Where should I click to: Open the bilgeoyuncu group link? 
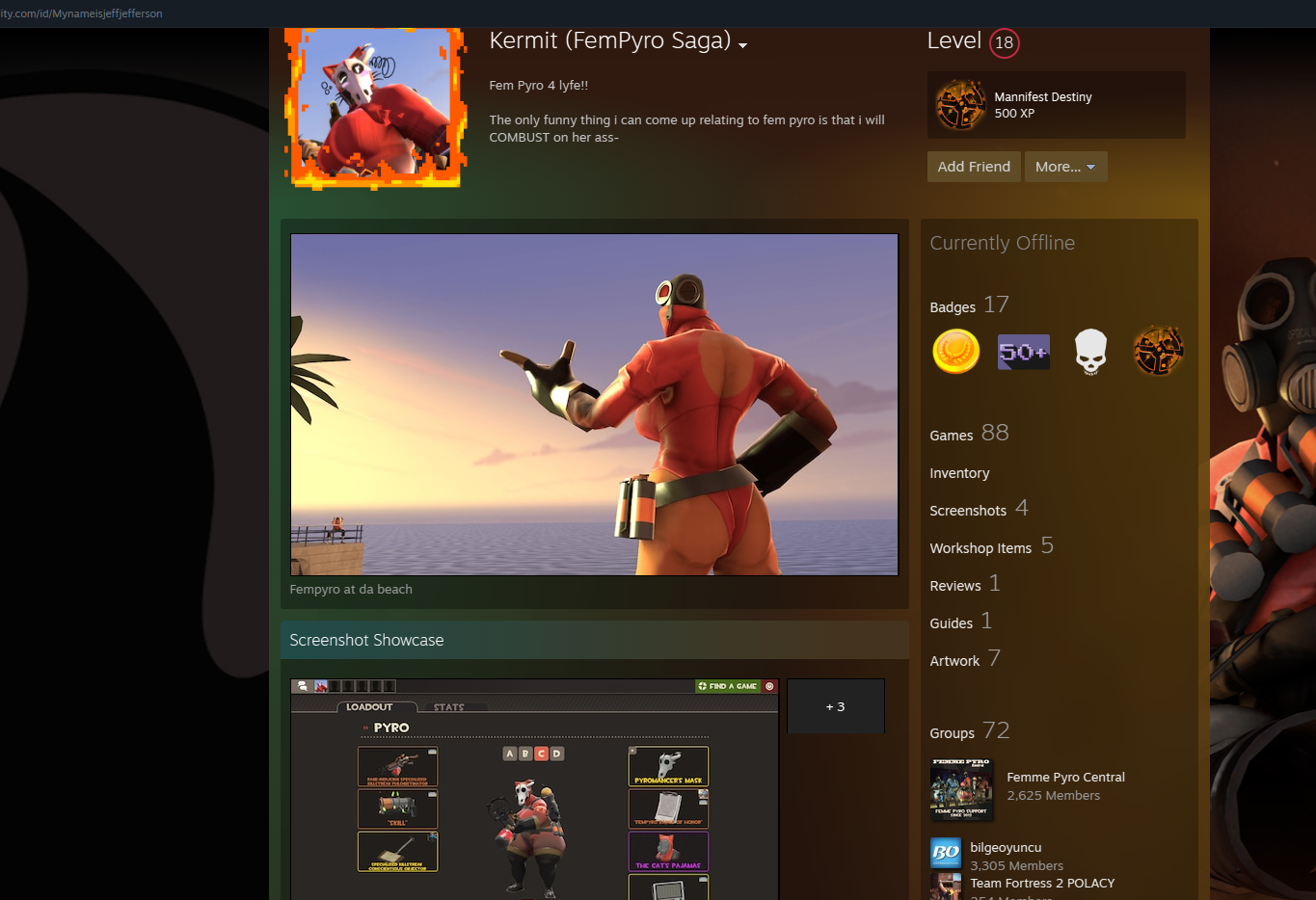(x=1006, y=847)
